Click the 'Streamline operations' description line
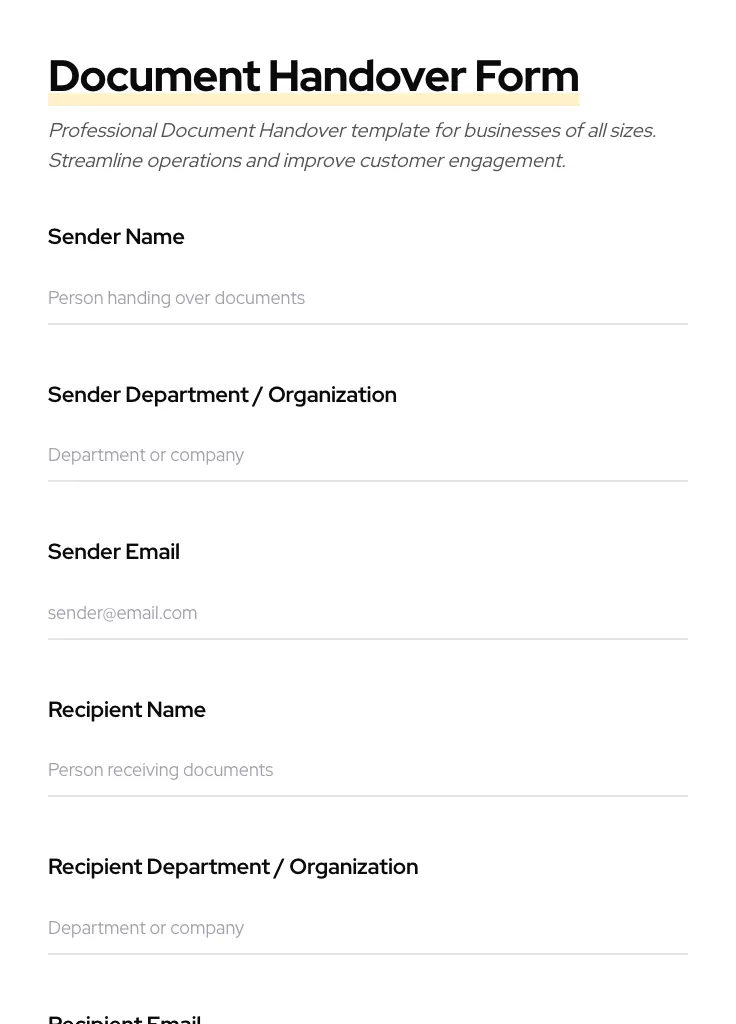This screenshot has width=736, height=1024. 306,161
